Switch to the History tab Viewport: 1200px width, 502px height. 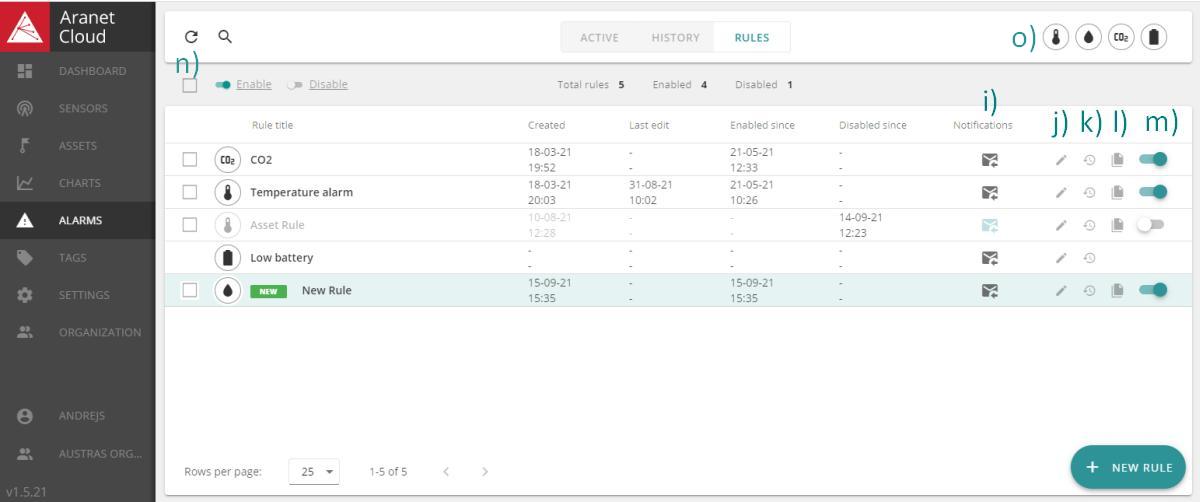tap(675, 37)
